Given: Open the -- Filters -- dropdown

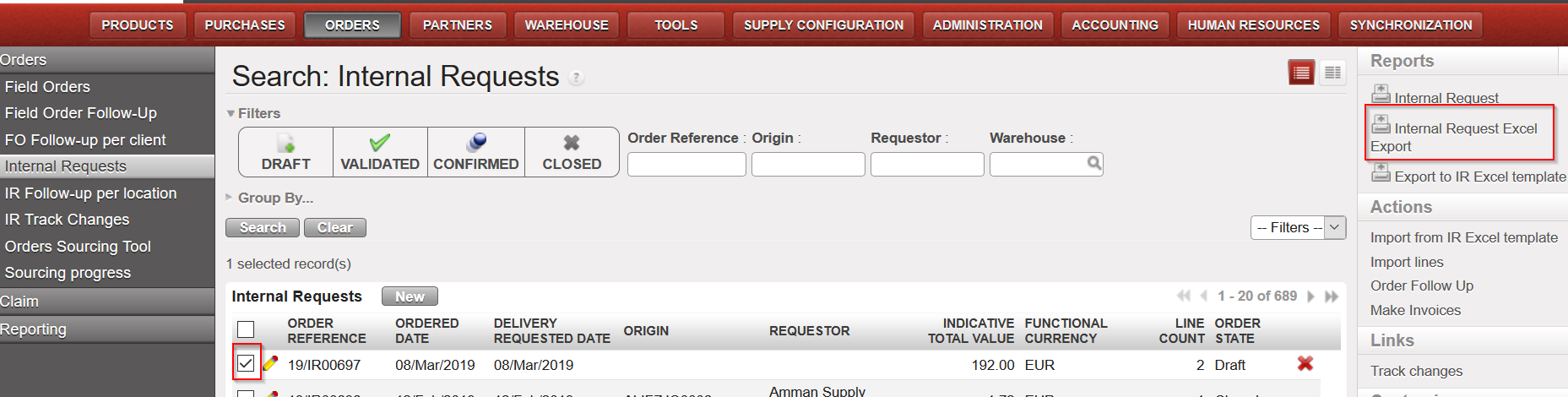Looking at the screenshot, I should pos(1298,227).
